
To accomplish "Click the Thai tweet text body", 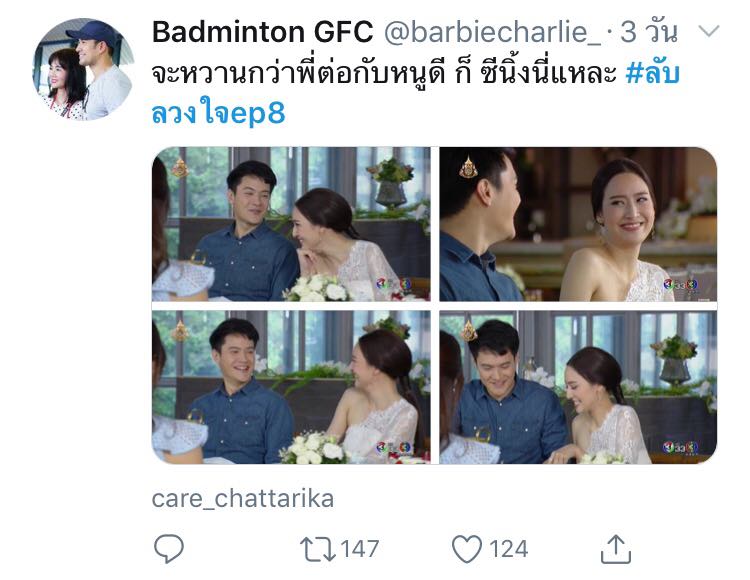I will coord(385,74).
